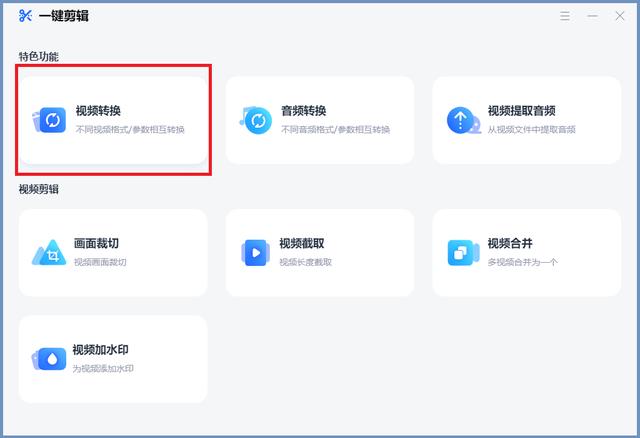Click description 不同视频格式/参数相互转换
The image size is (640, 438).
(x=130, y=129)
